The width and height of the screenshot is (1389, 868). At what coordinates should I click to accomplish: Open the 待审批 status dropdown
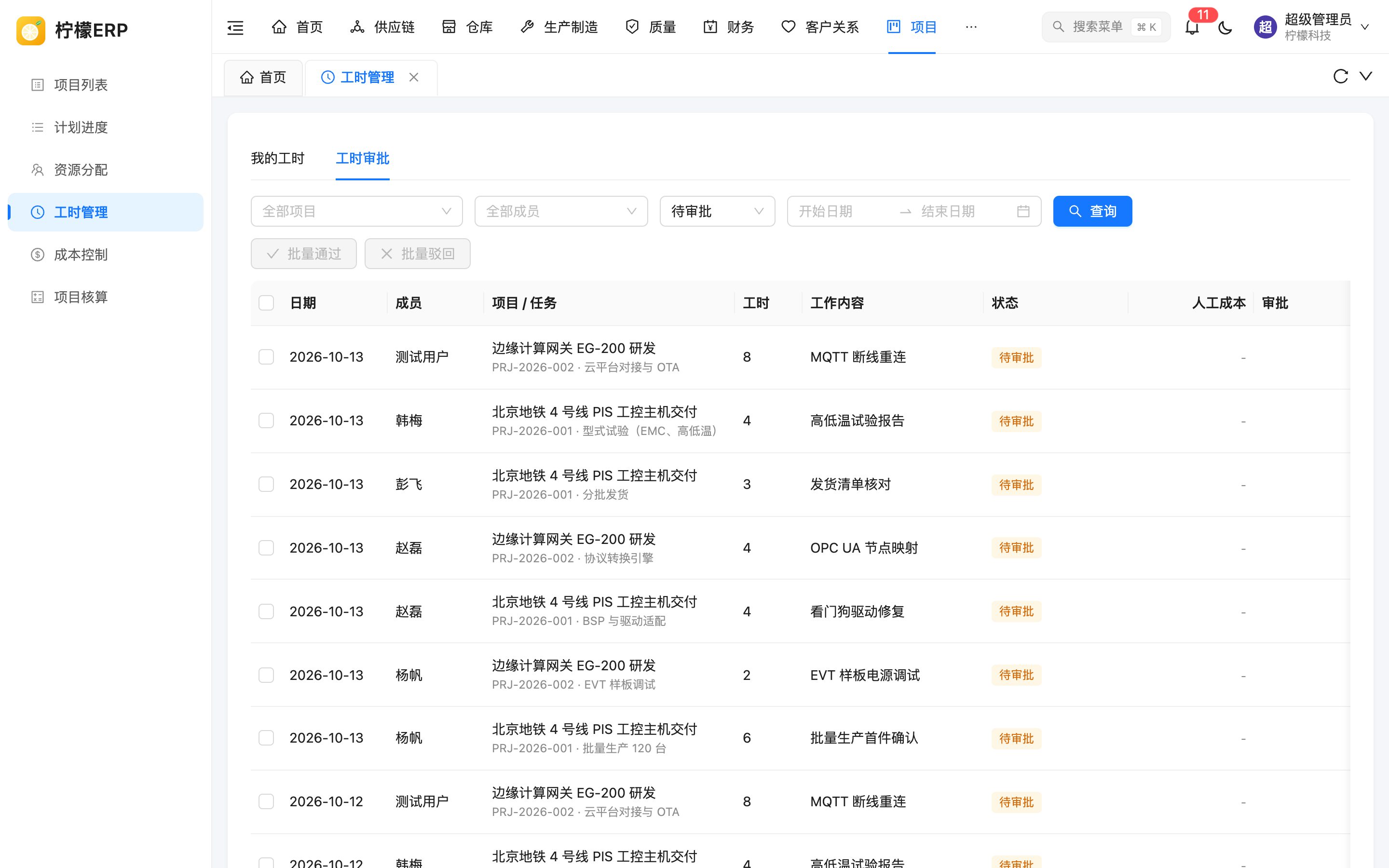tap(717, 211)
